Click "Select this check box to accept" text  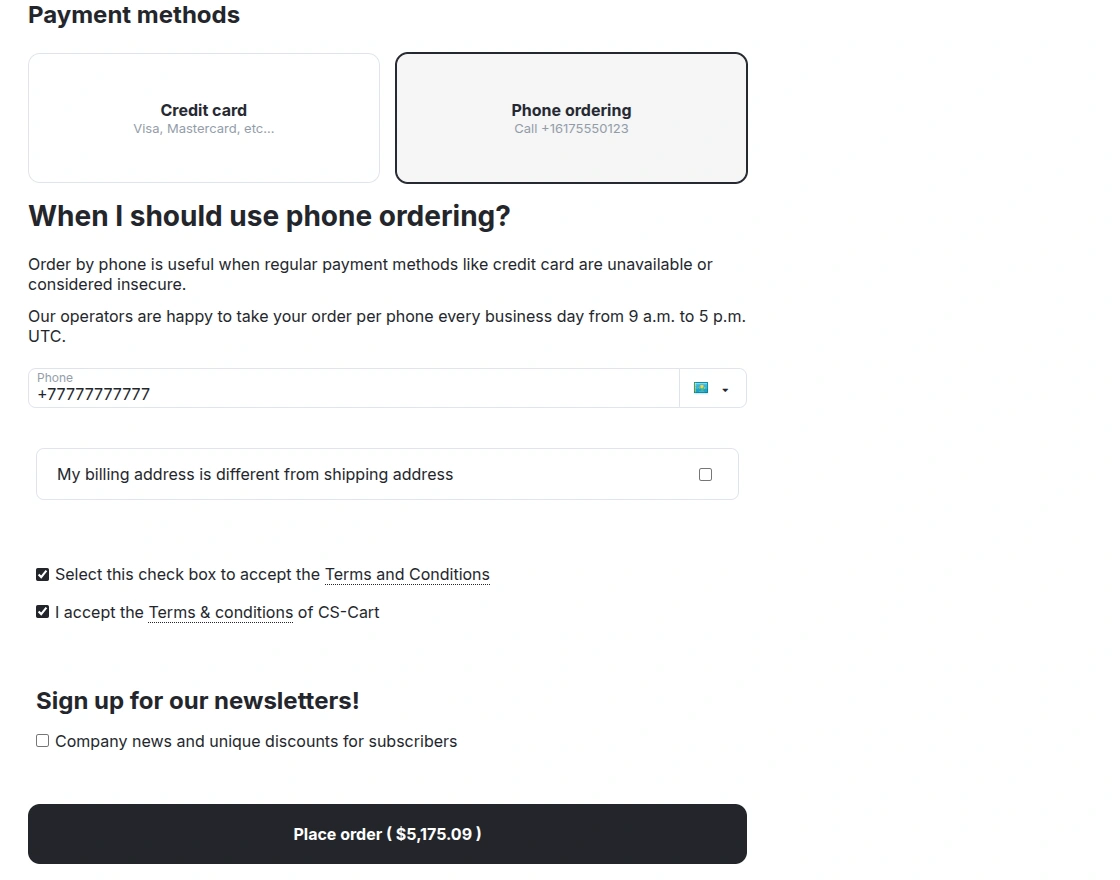coord(187,574)
